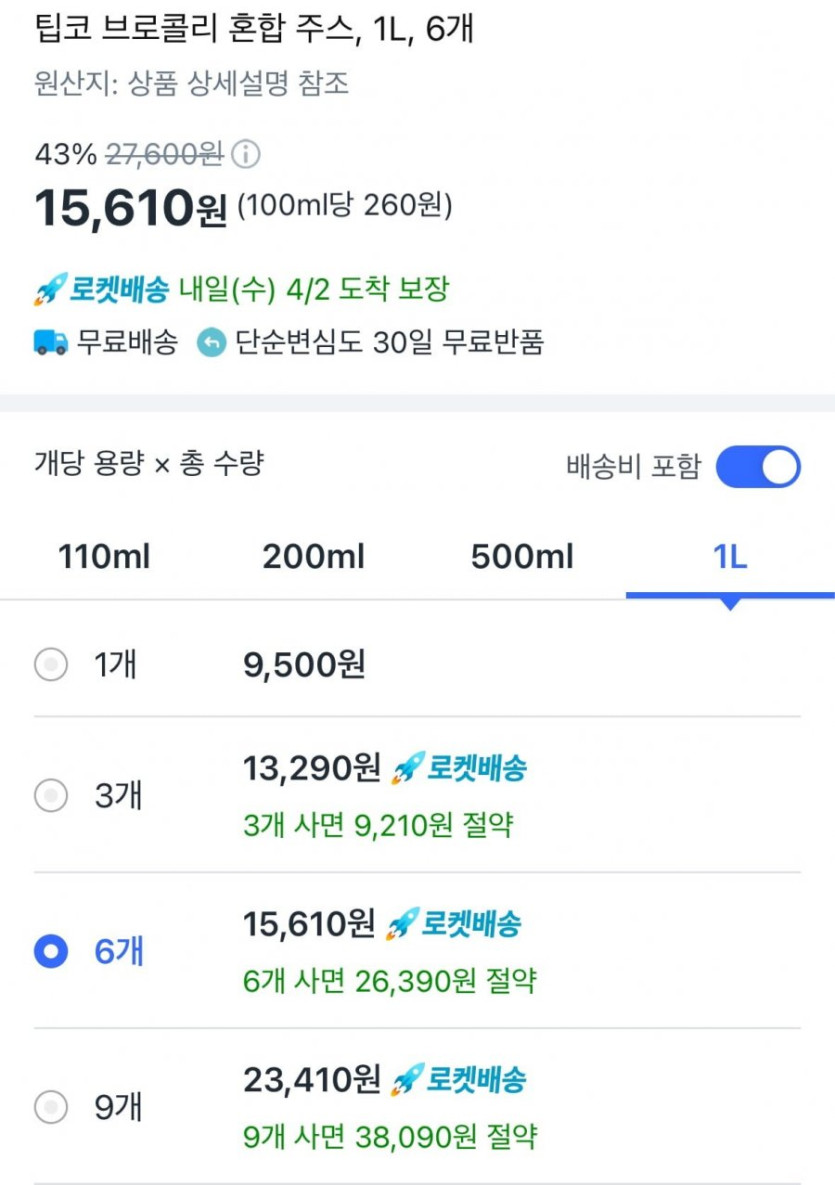Click the price info icon beside 27,600원
The height and width of the screenshot is (1185, 835).
tap(246, 155)
